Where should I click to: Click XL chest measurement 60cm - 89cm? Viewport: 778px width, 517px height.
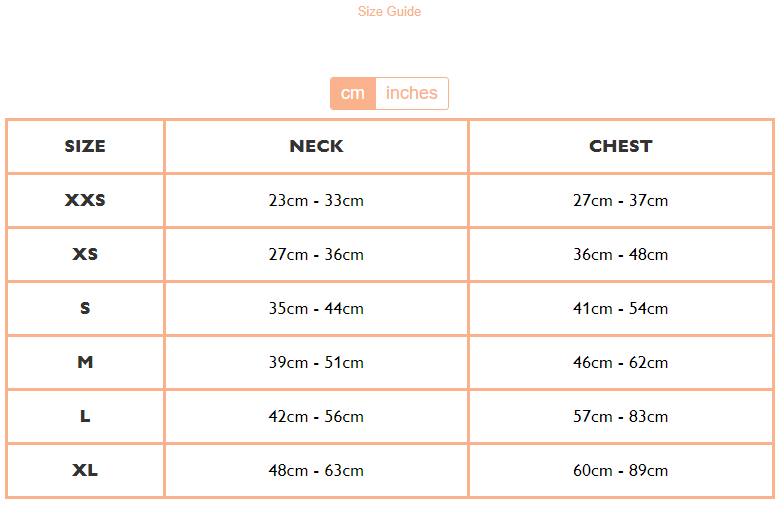(x=620, y=470)
